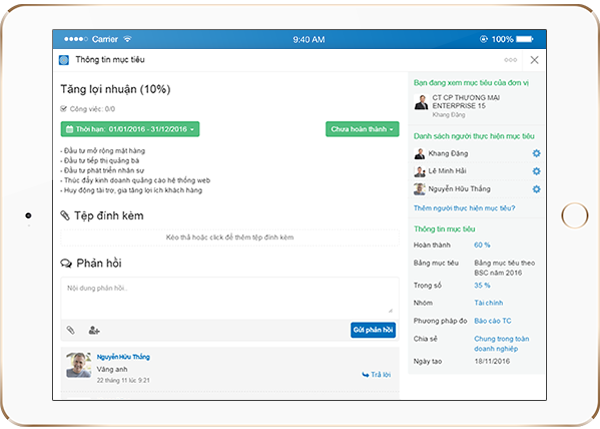Click Thêm người thực hiện mục tiêu link

tap(464, 208)
